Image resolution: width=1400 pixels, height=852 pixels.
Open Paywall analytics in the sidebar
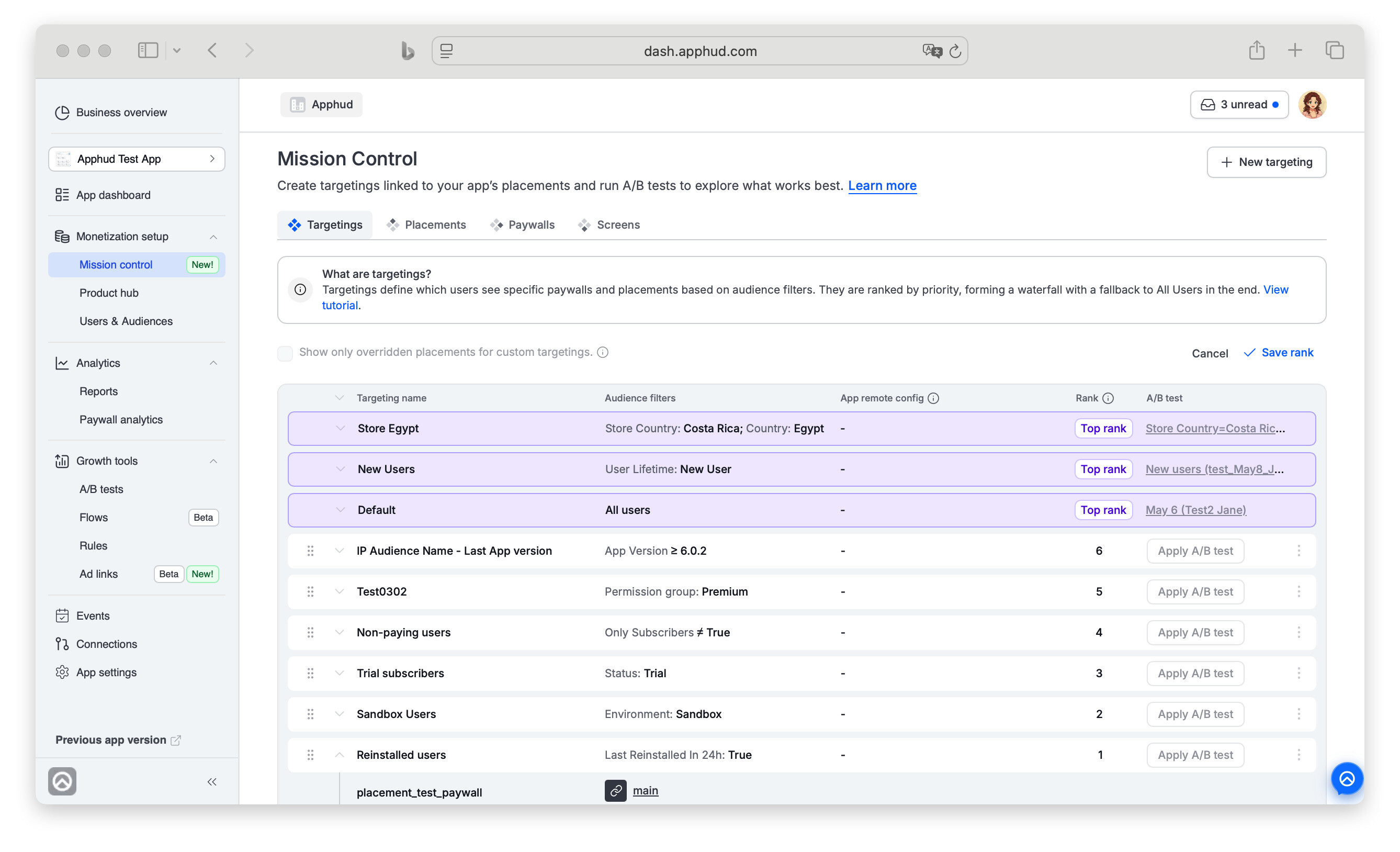click(x=120, y=420)
